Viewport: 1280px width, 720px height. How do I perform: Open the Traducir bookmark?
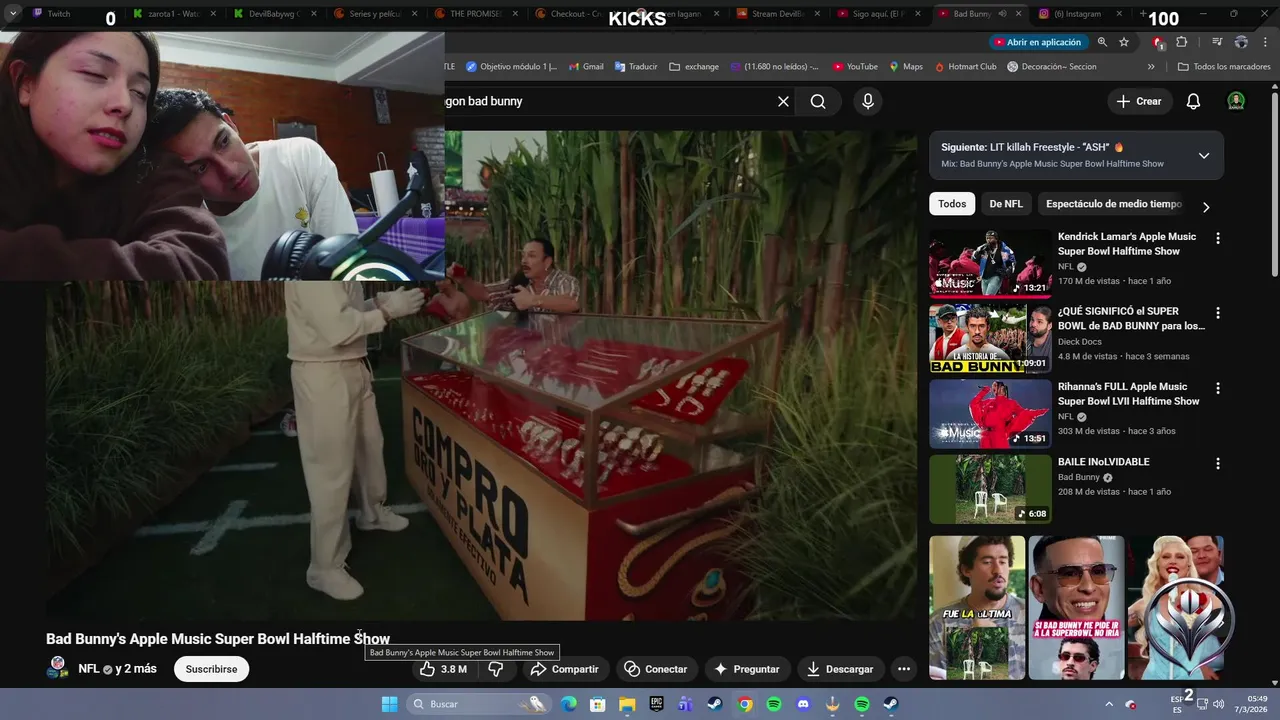click(636, 67)
